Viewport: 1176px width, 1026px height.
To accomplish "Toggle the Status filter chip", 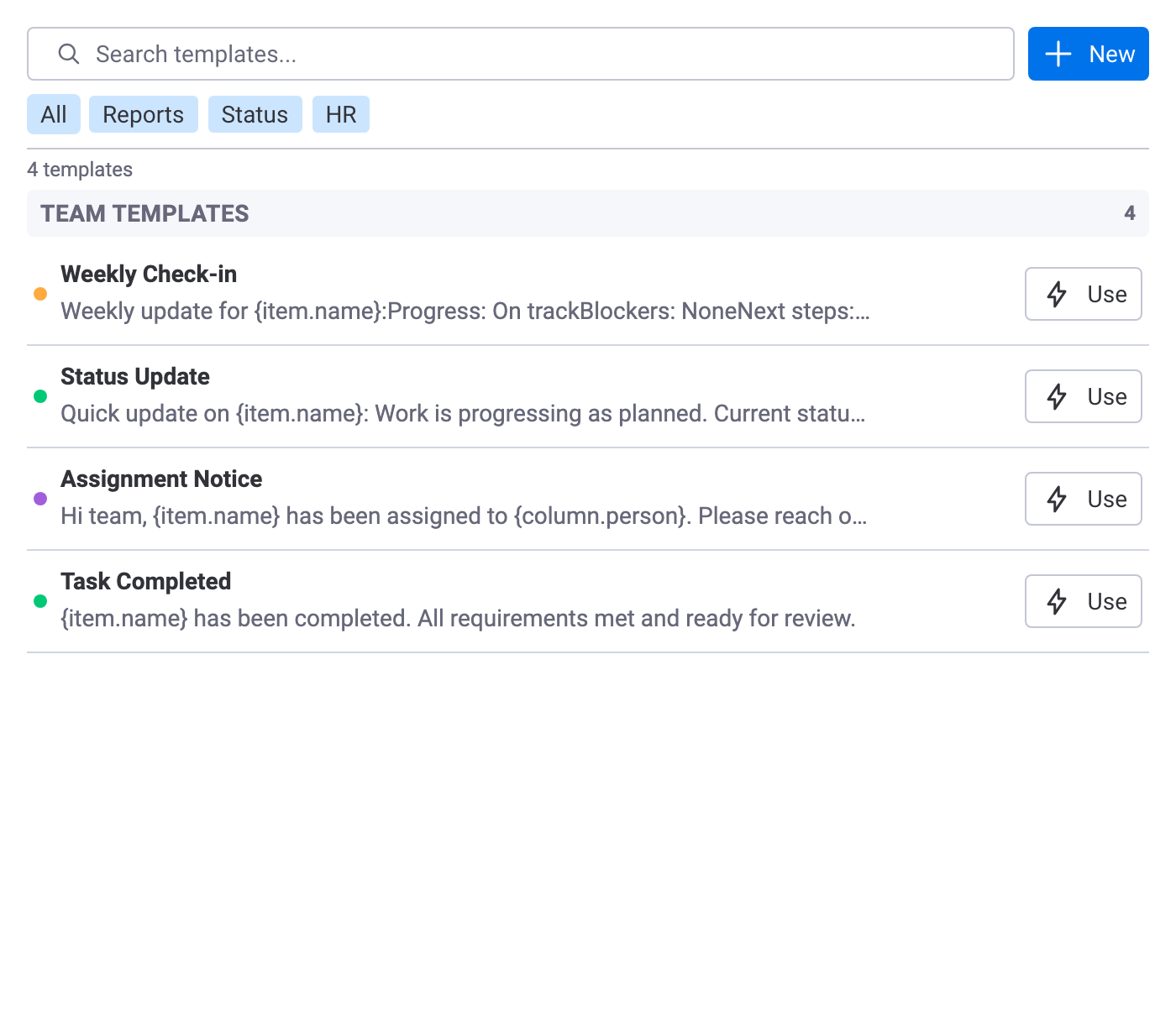I will point(255,114).
